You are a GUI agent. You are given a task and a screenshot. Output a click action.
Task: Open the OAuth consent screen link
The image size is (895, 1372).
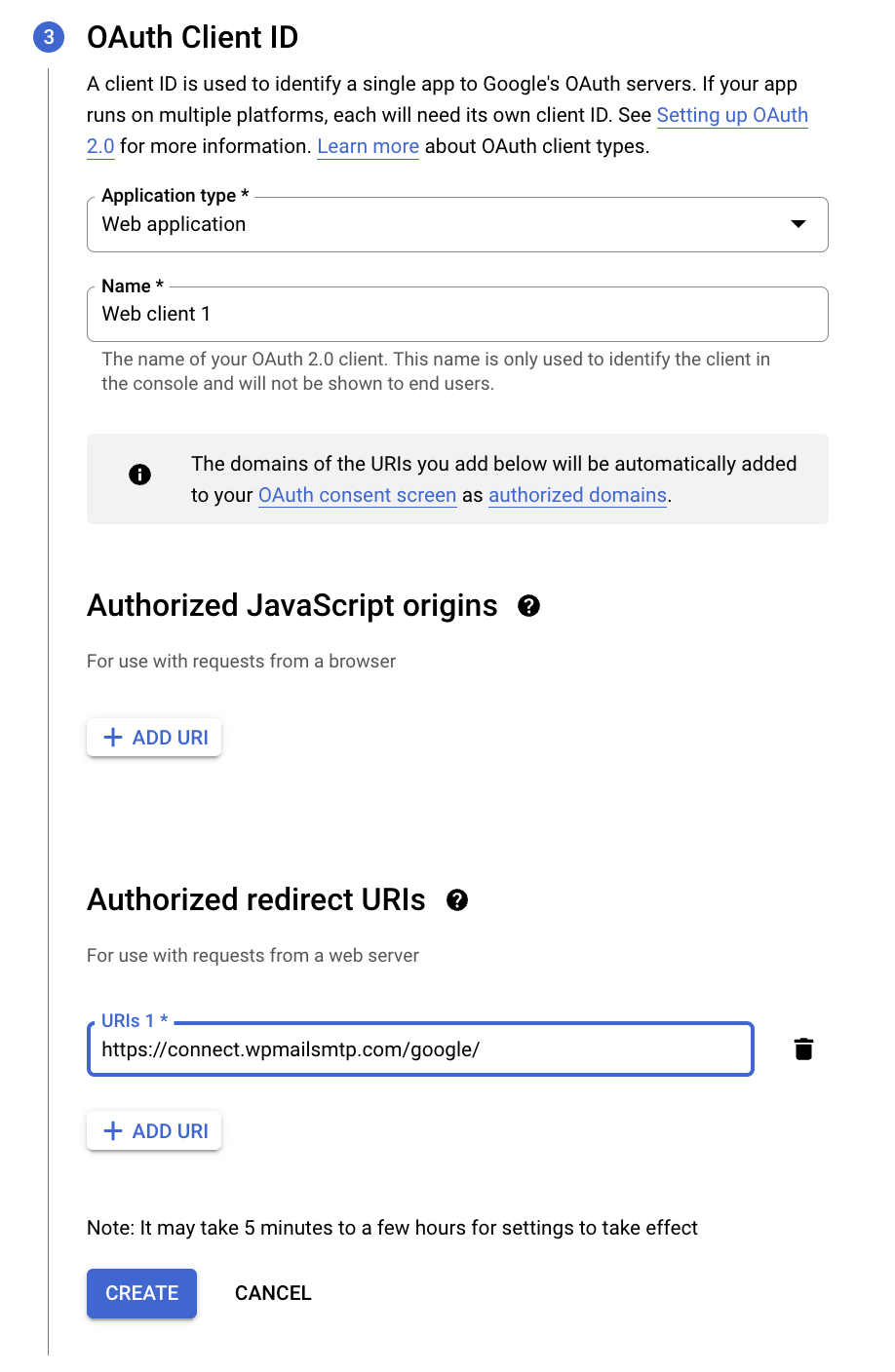tap(357, 495)
